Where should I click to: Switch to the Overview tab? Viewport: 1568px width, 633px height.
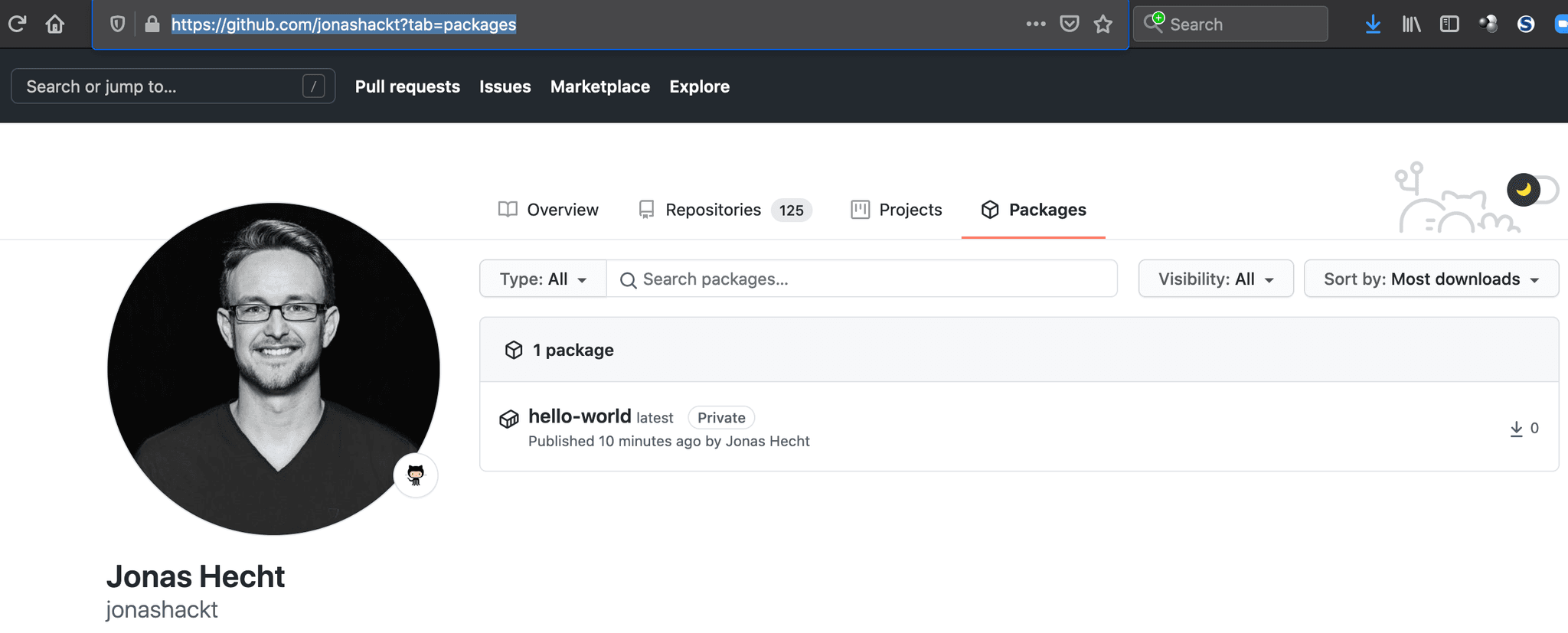pyautogui.click(x=548, y=210)
